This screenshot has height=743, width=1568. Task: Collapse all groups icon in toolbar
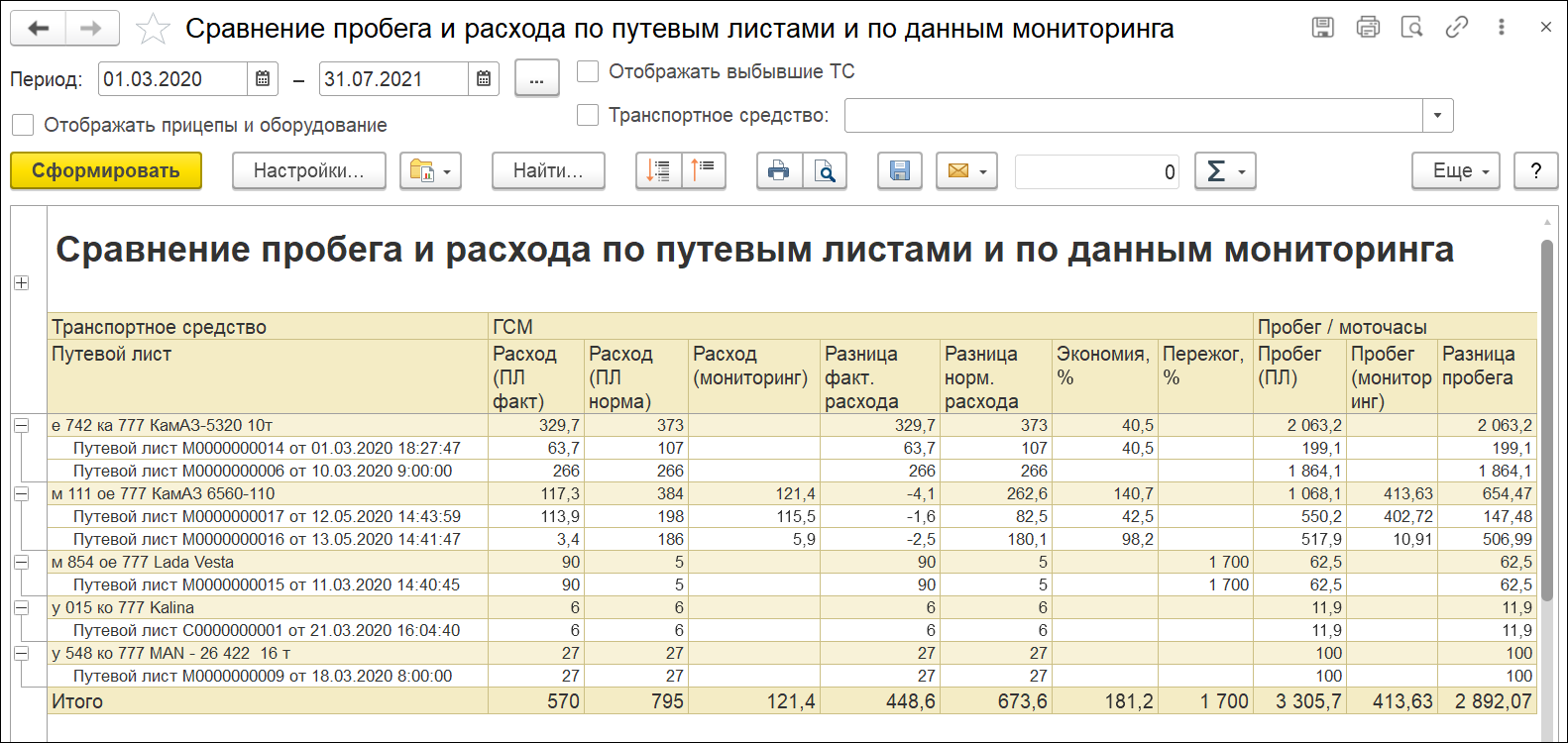pyautogui.click(x=704, y=171)
